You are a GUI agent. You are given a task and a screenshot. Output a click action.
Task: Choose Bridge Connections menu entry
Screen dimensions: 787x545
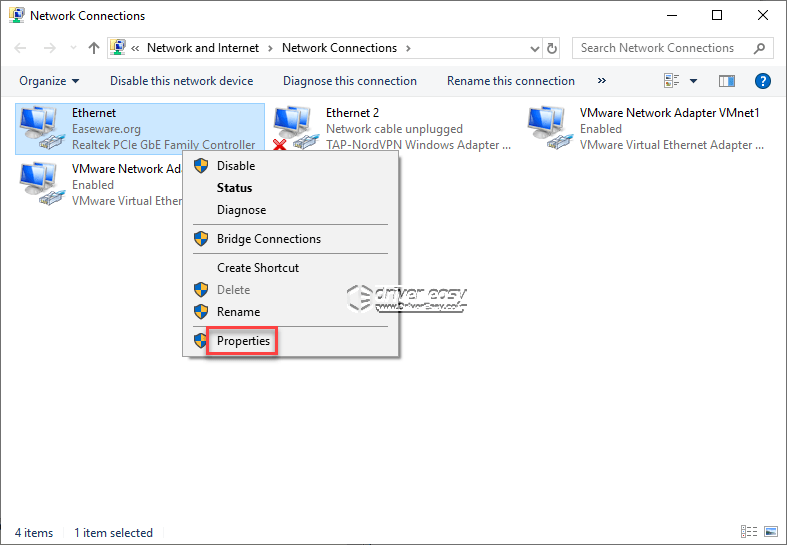point(269,239)
